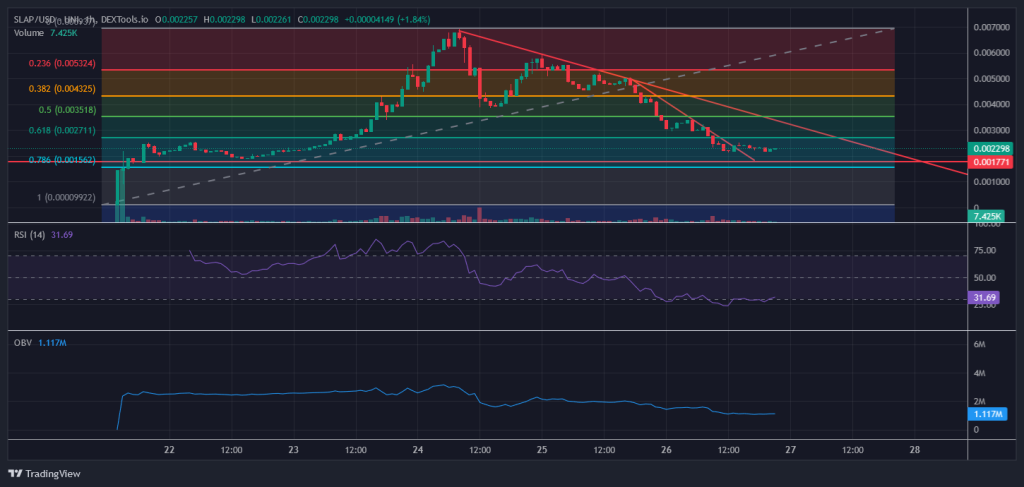The width and height of the screenshot is (1024, 487).
Task: Click the Fibonacci 0.382 (0.004325) label
Action: point(62,87)
